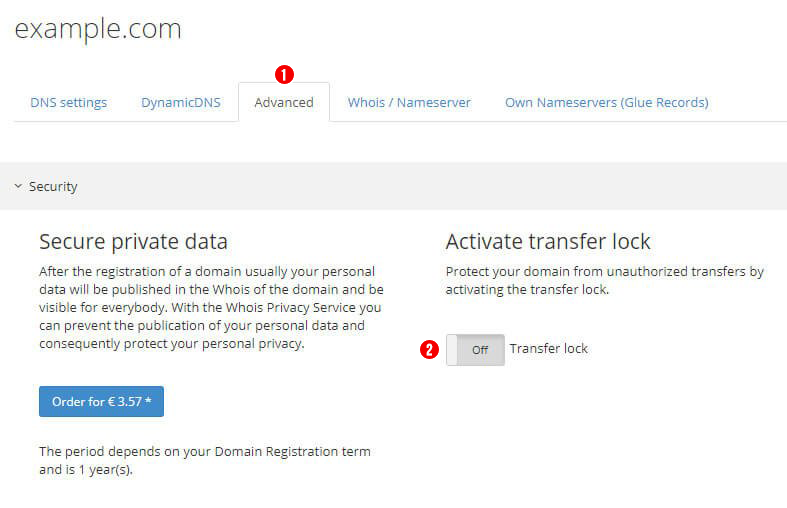The height and width of the screenshot is (508, 787).
Task: Open Own Nameservers (Glue Records) tab
Action: (606, 102)
